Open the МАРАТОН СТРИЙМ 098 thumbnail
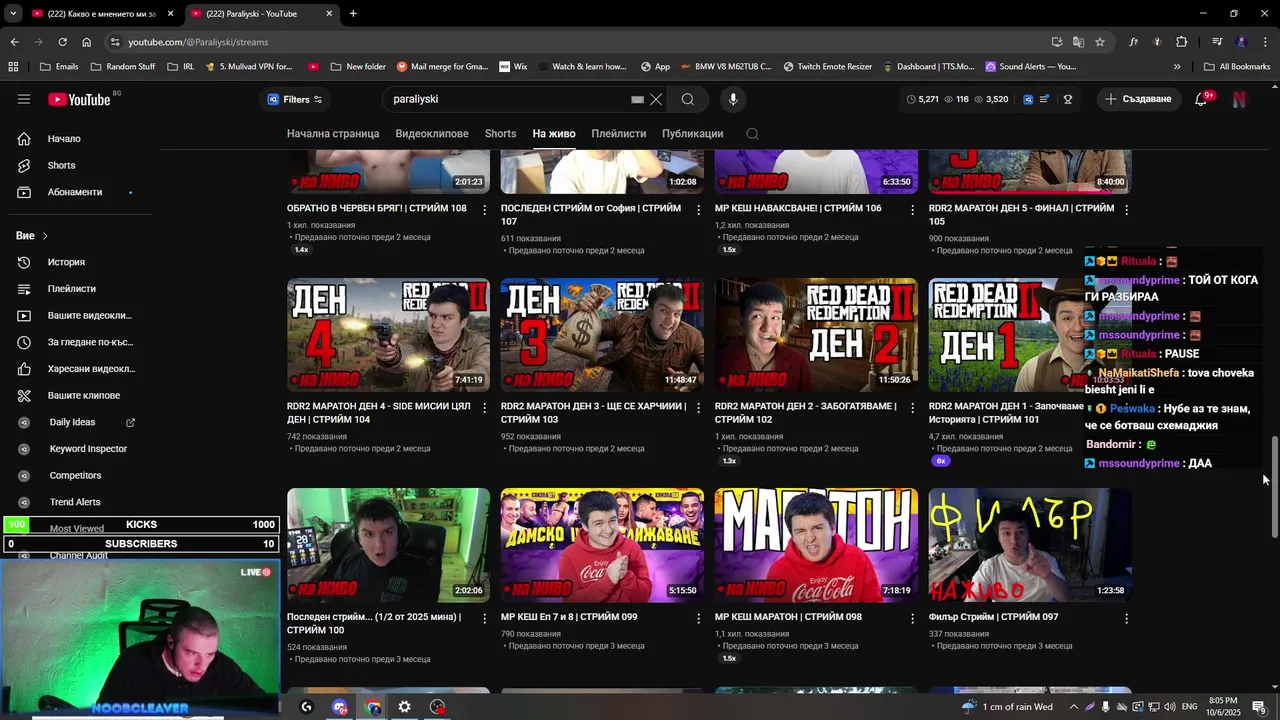 (x=816, y=545)
